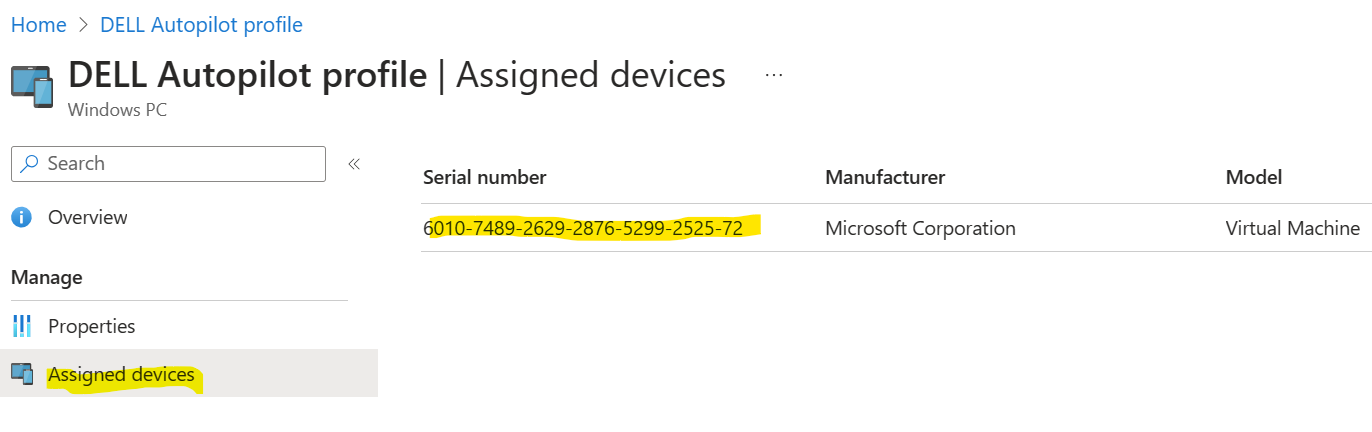Click the Overview info icon

(x=22, y=217)
